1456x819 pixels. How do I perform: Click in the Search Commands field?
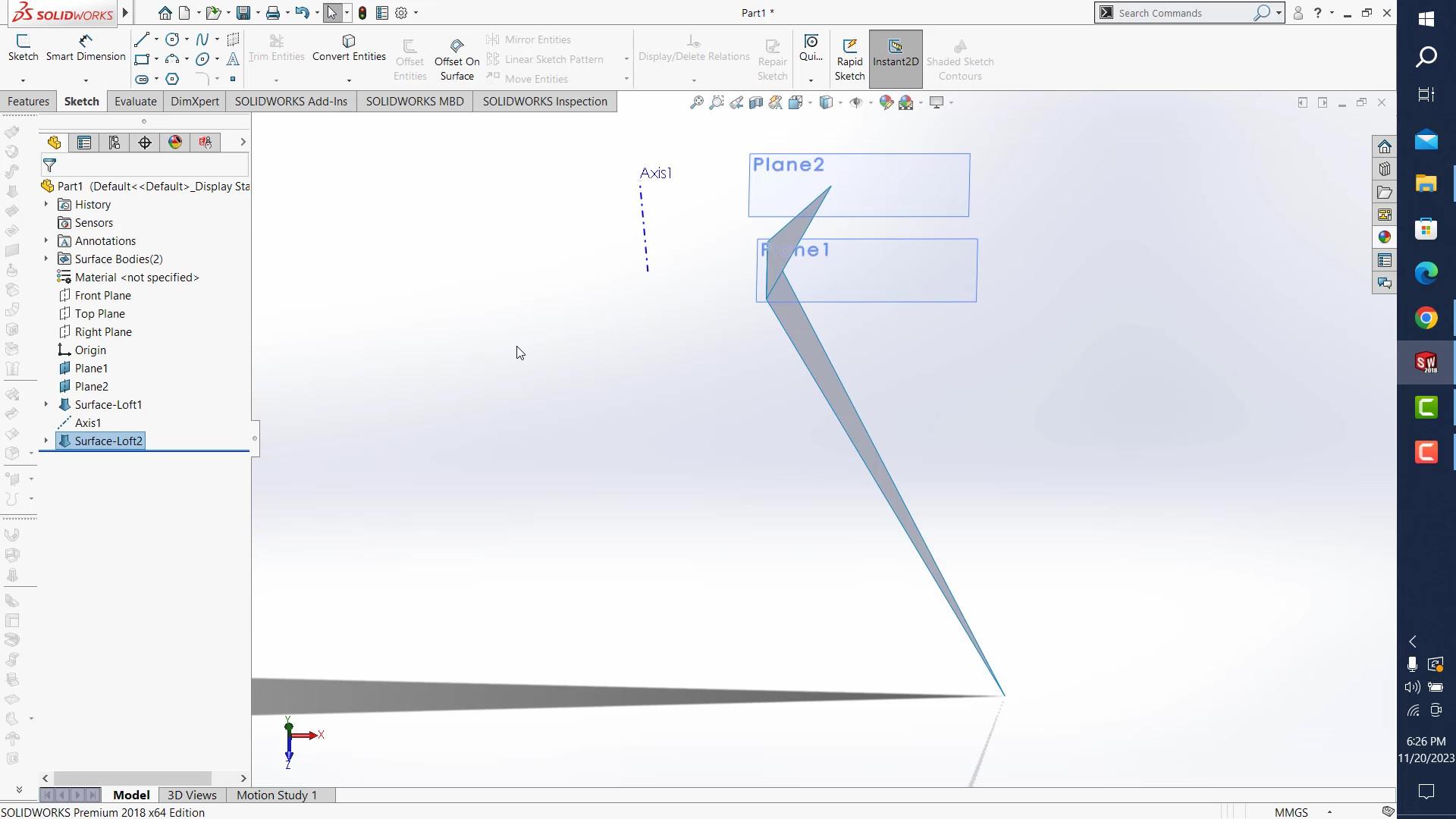click(x=1179, y=13)
